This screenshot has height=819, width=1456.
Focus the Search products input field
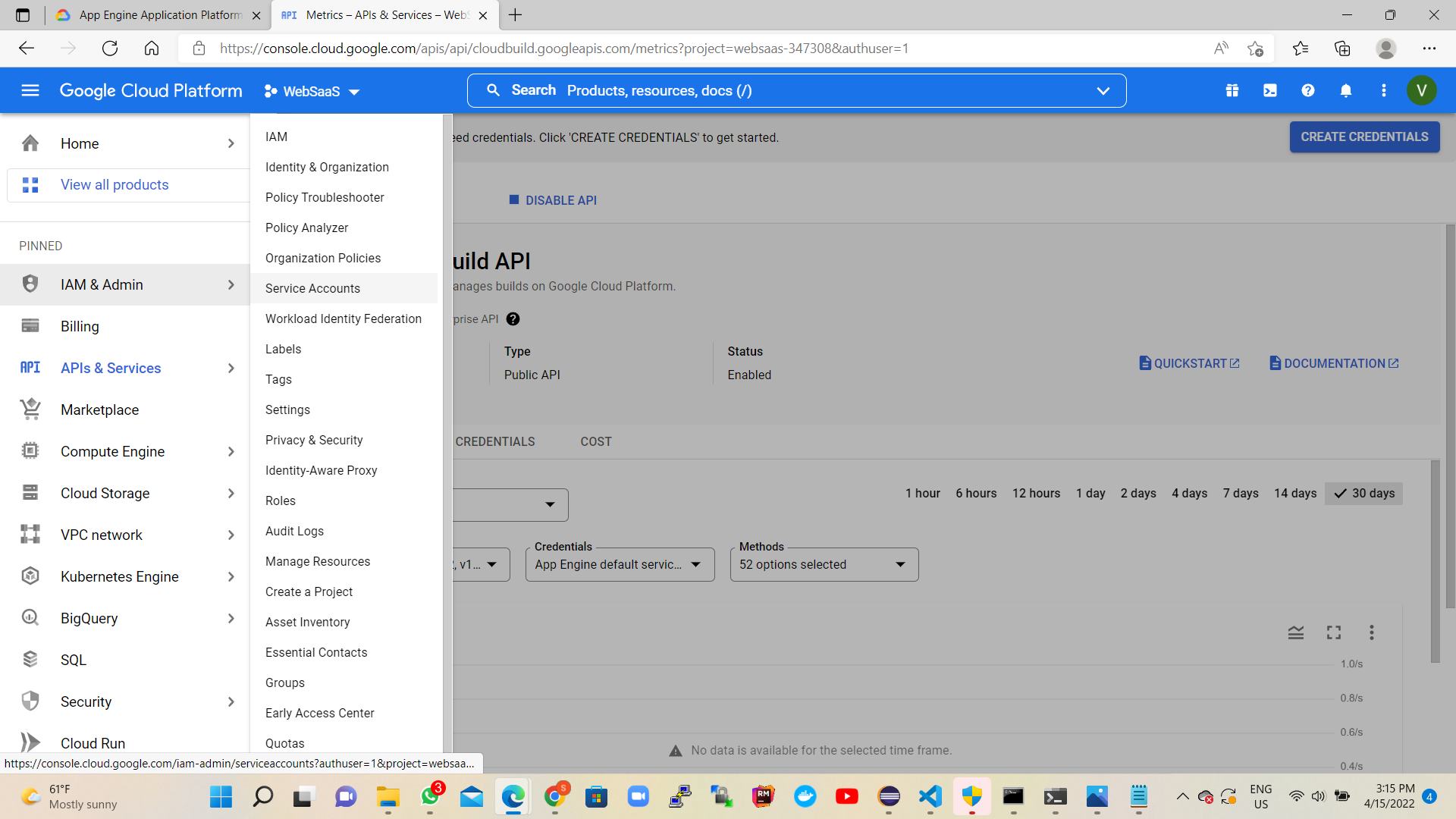(x=797, y=91)
